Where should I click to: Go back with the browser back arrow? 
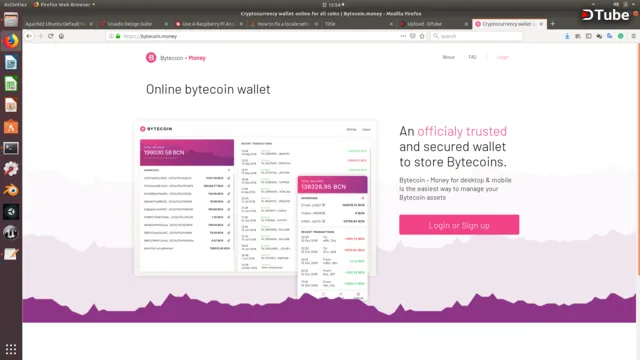tap(29, 36)
